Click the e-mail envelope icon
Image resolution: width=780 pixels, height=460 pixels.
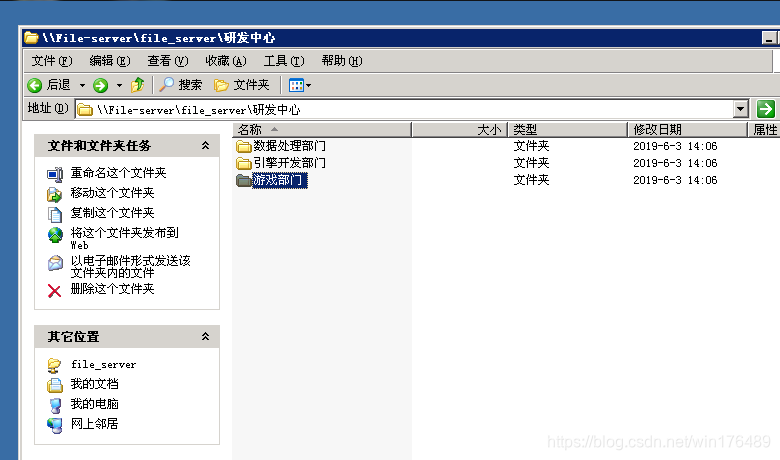pyautogui.click(x=55, y=263)
